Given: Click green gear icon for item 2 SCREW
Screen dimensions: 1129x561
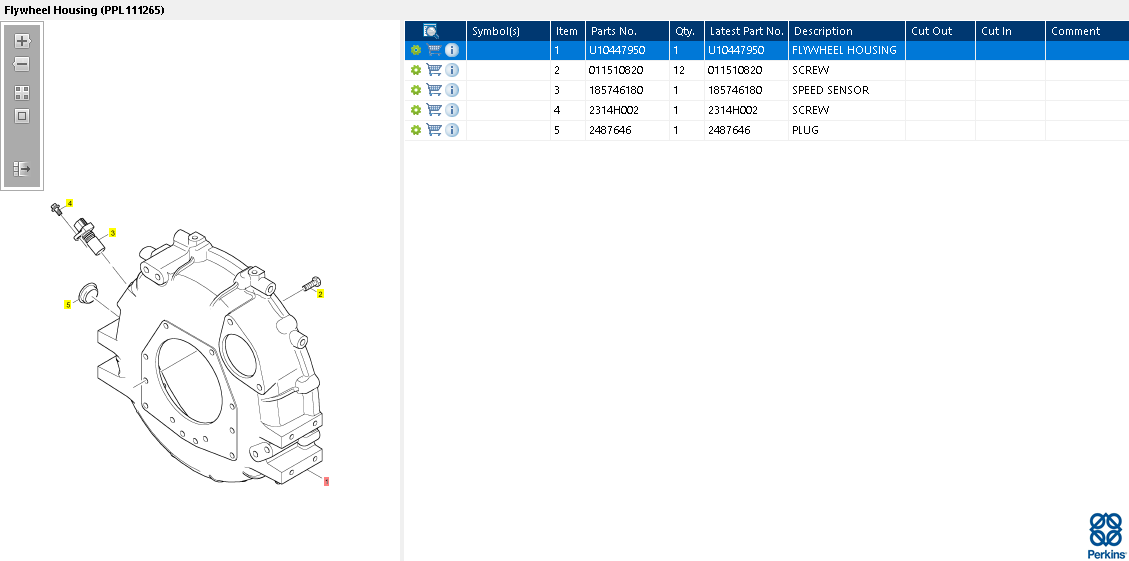Looking at the screenshot, I should pos(416,70).
